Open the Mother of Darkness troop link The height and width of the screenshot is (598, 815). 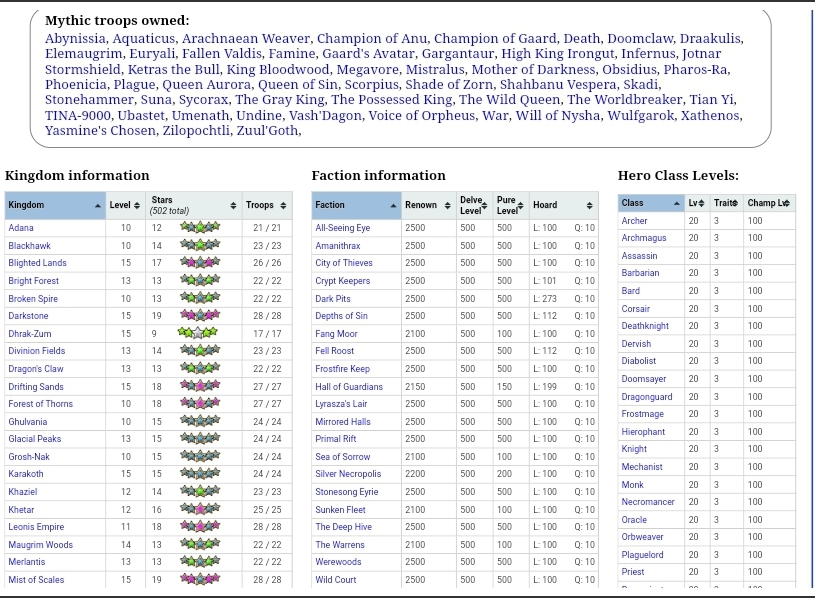click(533, 69)
